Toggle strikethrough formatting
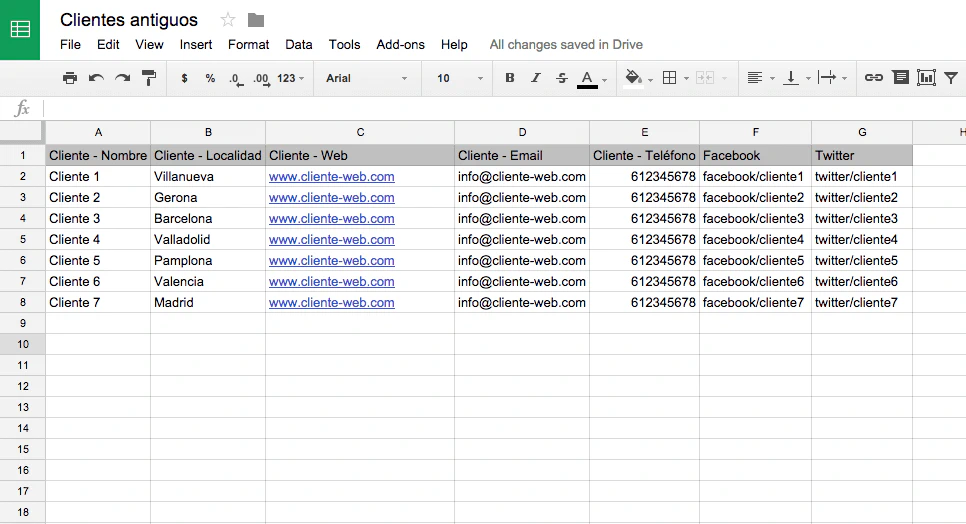Screen dimensions: 966x524 coord(561,78)
